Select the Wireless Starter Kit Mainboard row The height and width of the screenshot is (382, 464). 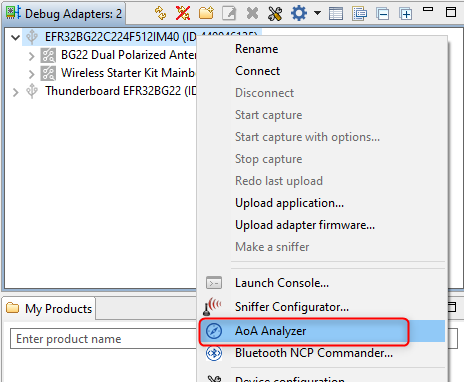(x=128, y=73)
